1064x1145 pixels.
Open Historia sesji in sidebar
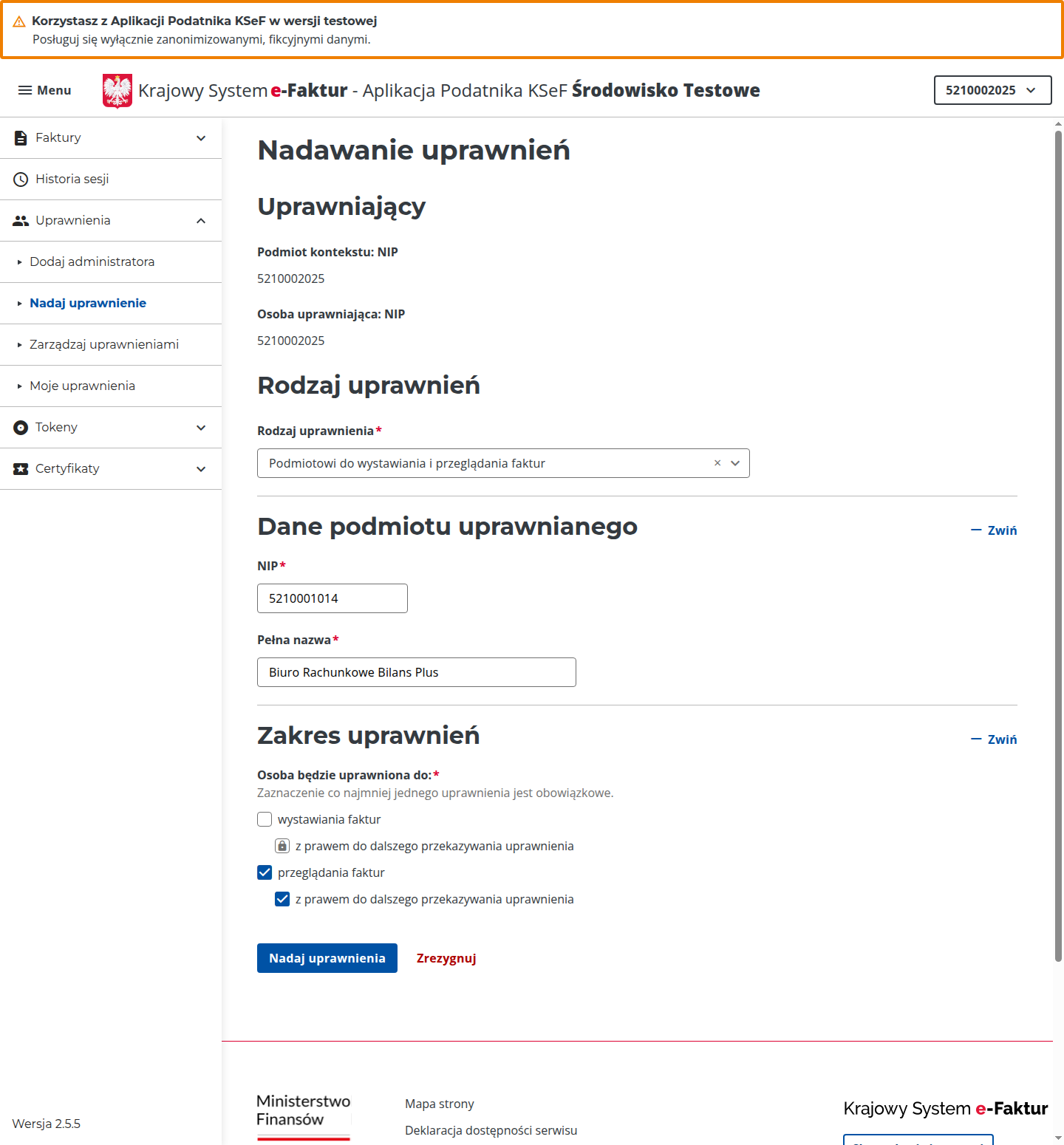point(111,180)
